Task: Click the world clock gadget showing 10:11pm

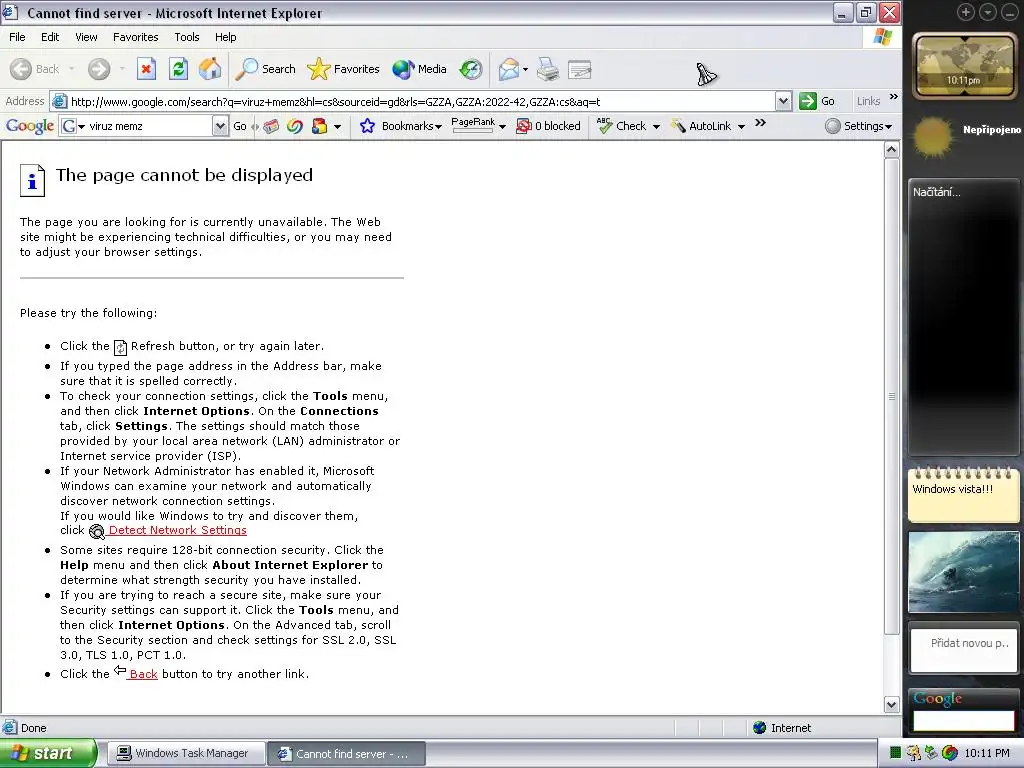Action: click(964, 66)
